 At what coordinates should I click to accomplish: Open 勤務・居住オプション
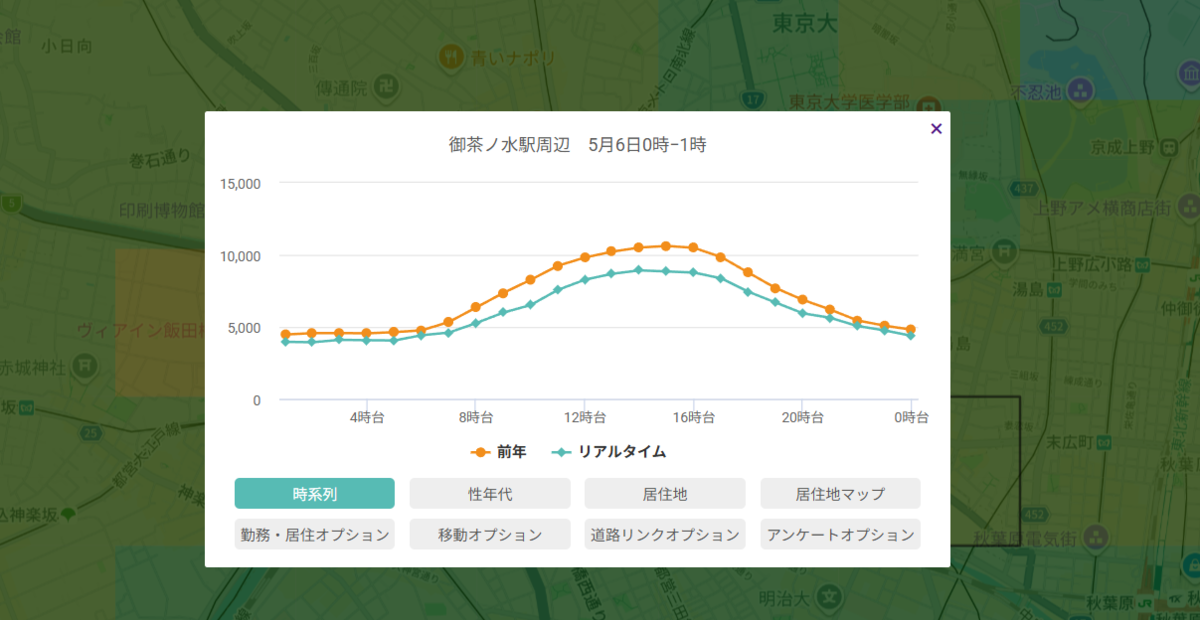coord(315,534)
